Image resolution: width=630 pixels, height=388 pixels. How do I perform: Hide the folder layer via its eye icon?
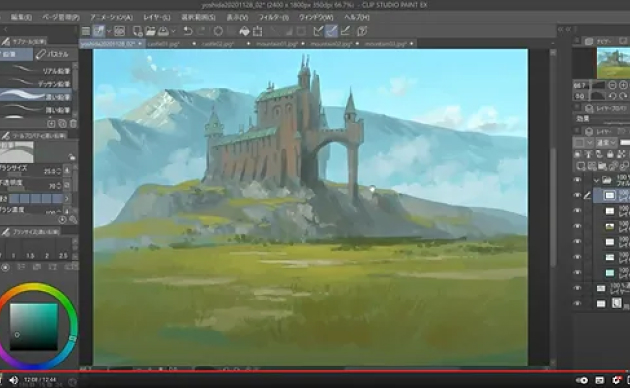578,180
